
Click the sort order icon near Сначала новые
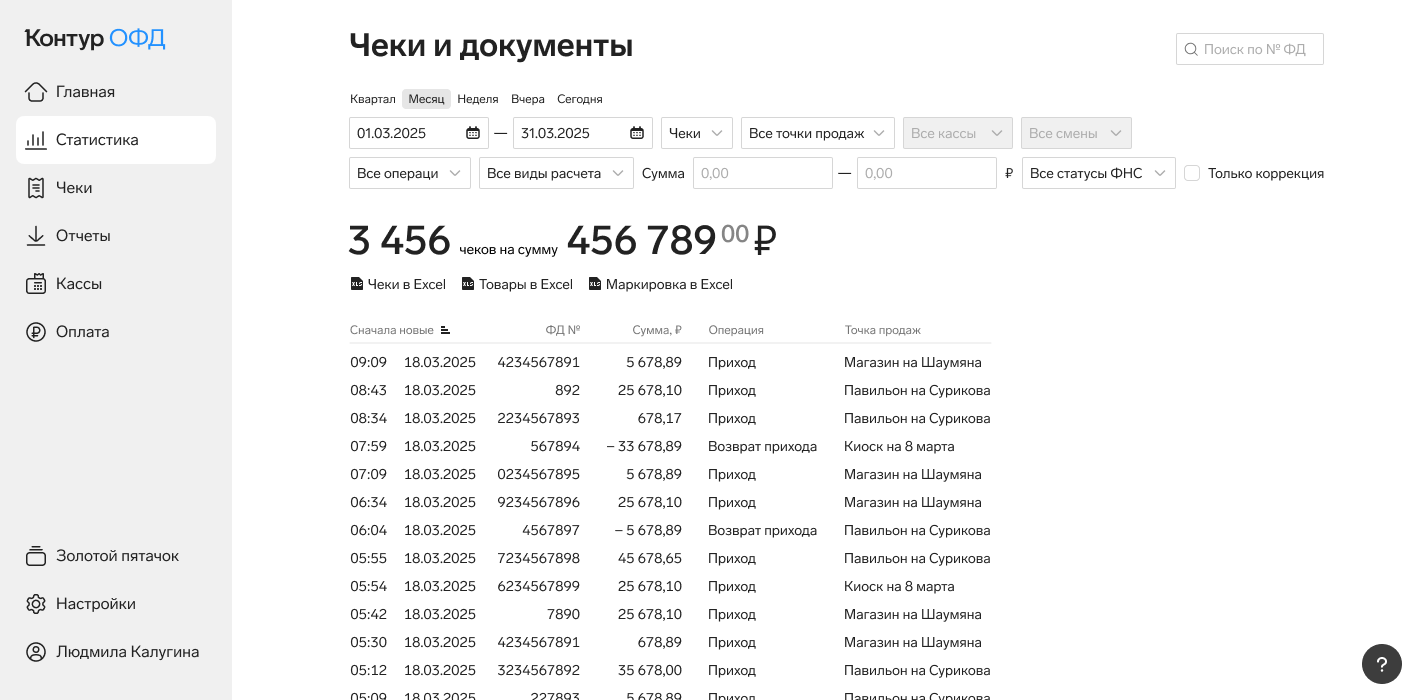pos(445,330)
